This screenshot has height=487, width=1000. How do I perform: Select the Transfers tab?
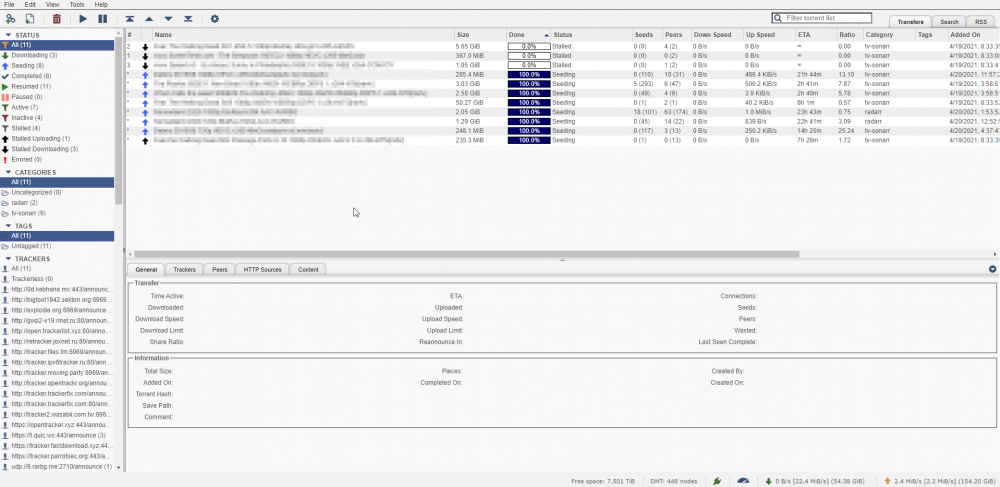tap(910, 22)
